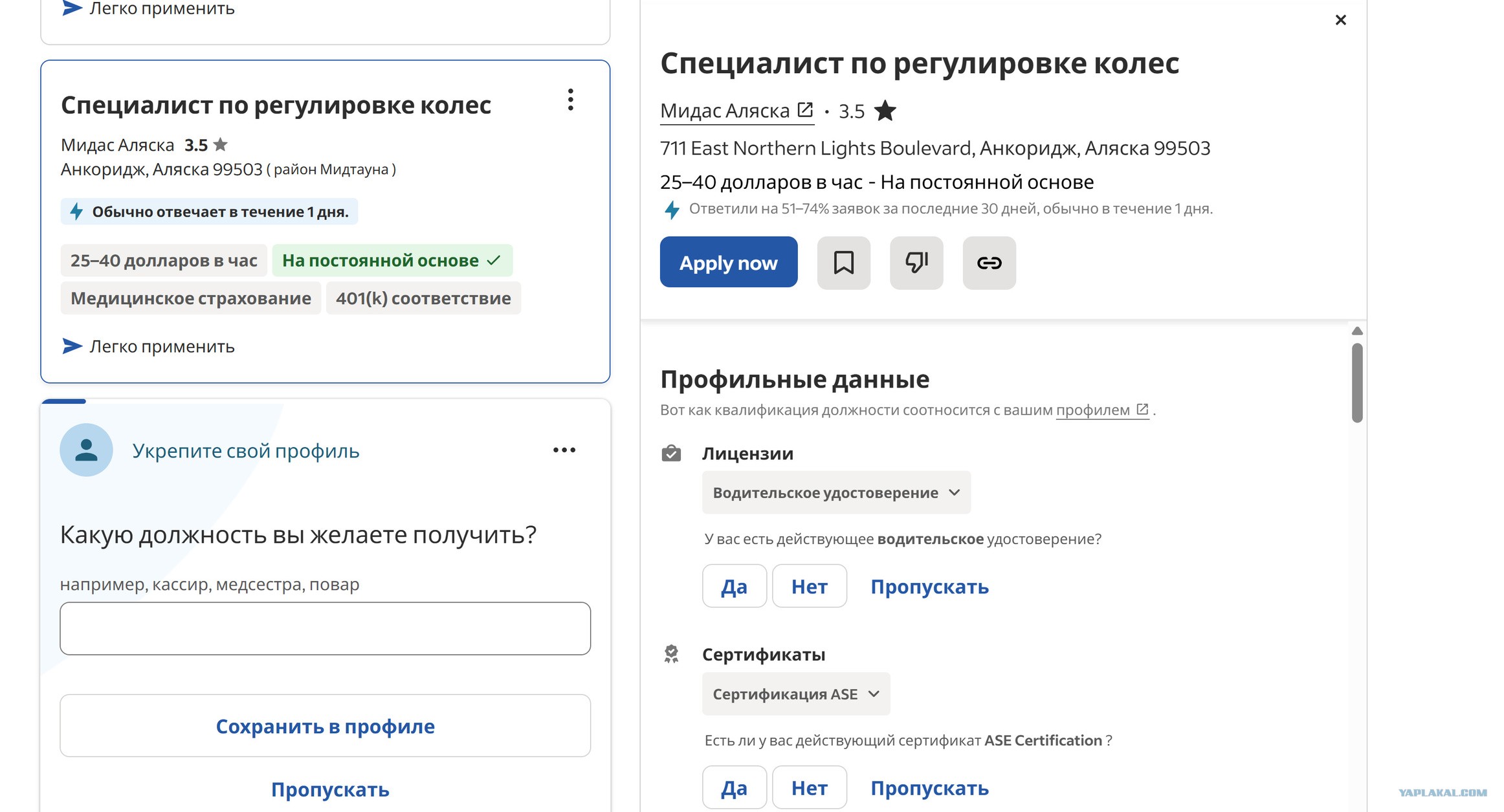
Task: Click the external link icon beside Мидас Аляска
Action: 804,110
